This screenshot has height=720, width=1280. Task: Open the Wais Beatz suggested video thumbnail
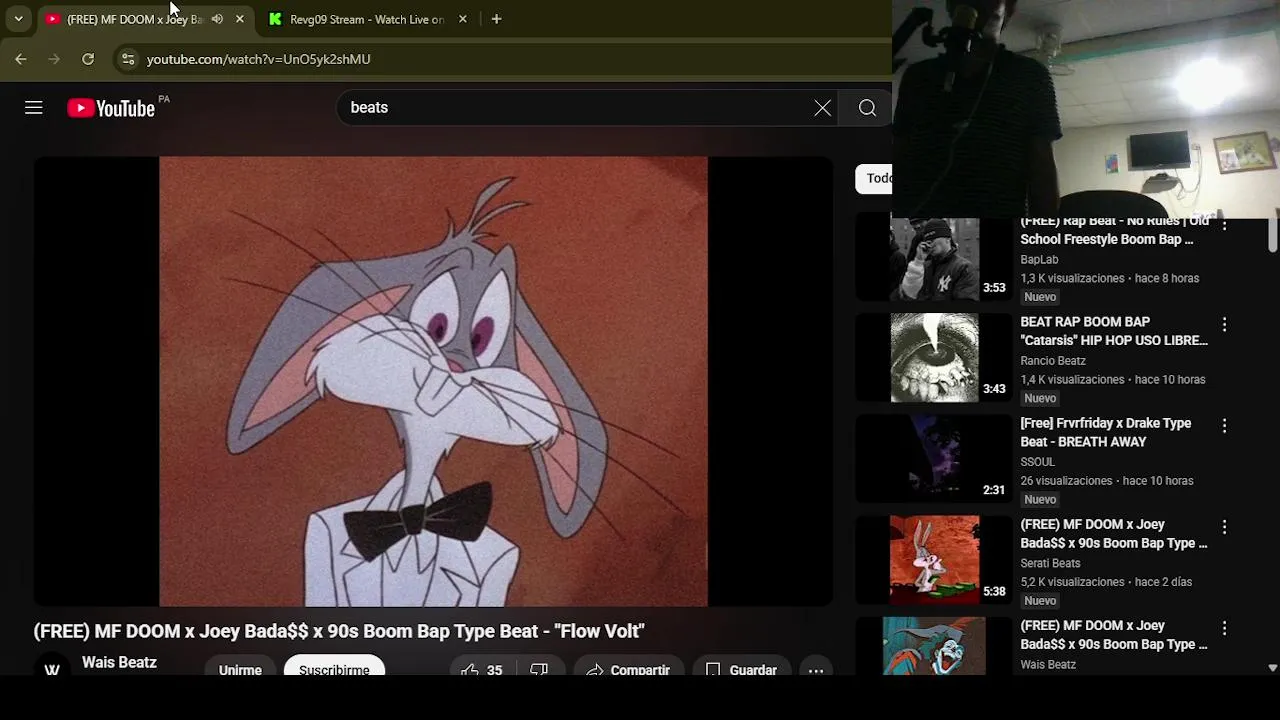tap(935, 646)
